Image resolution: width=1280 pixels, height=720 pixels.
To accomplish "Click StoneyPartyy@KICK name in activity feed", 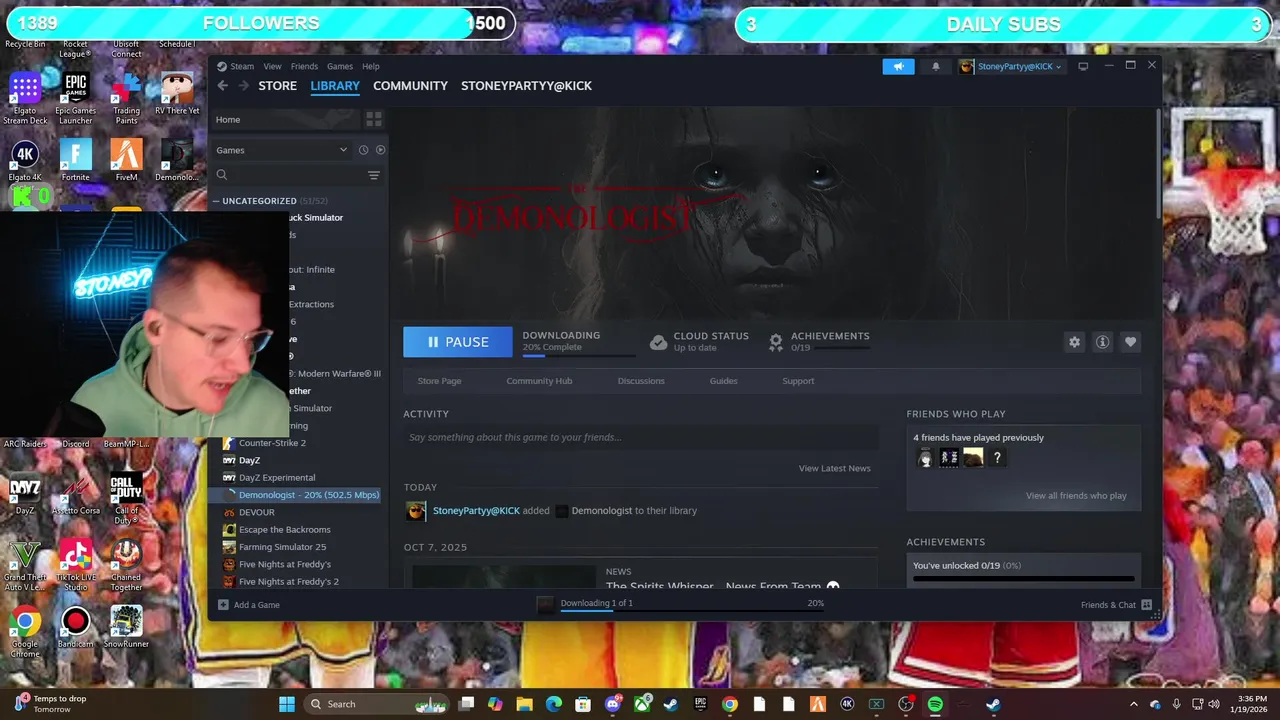I will (x=476, y=511).
